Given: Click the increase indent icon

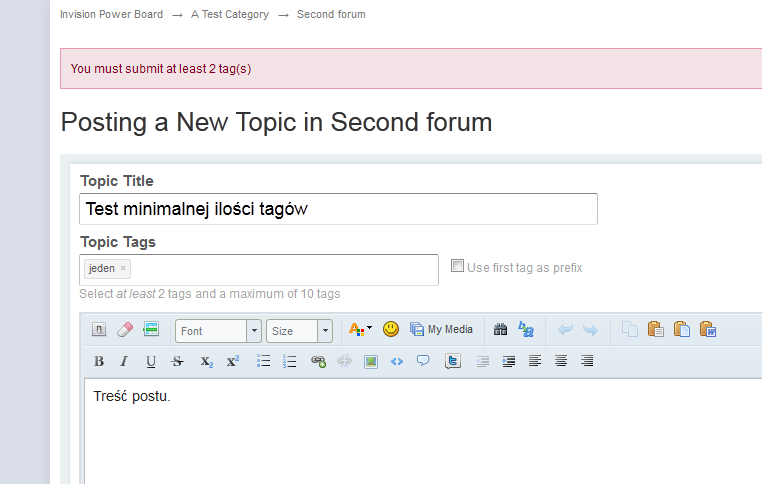Looking at the screenshot, I should (x=509, y=361).
